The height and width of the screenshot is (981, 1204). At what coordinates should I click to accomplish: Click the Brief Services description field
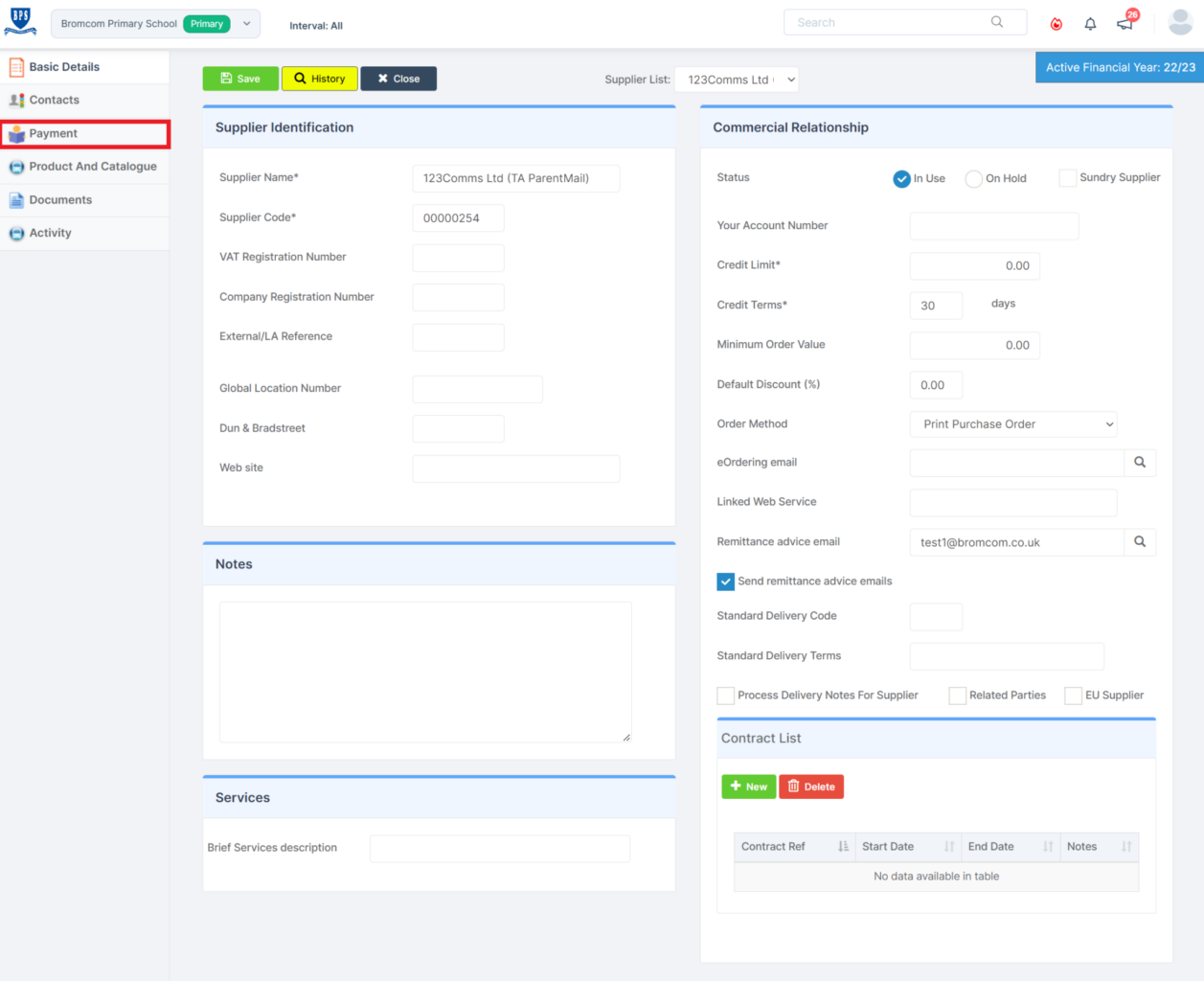500,849
